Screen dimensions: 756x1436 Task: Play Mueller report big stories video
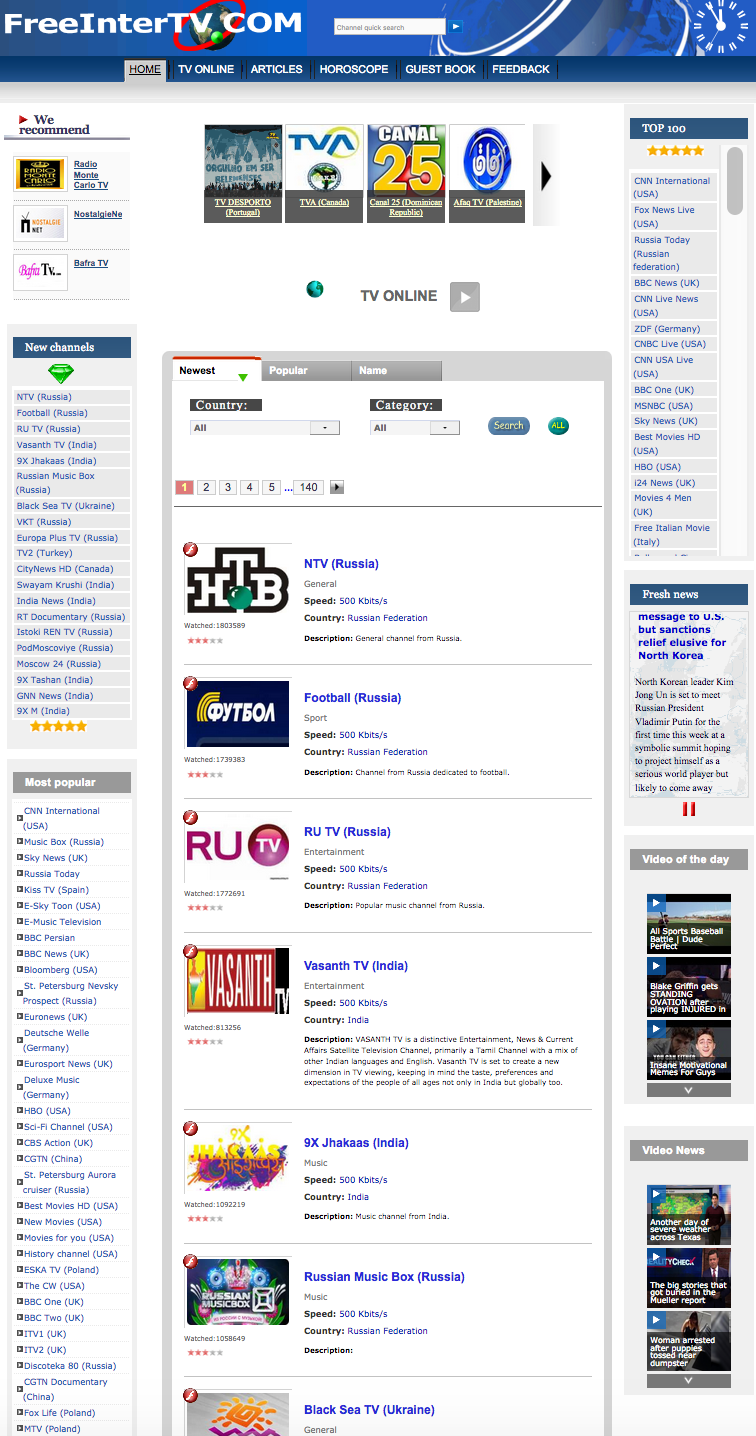pos(688,1277)
